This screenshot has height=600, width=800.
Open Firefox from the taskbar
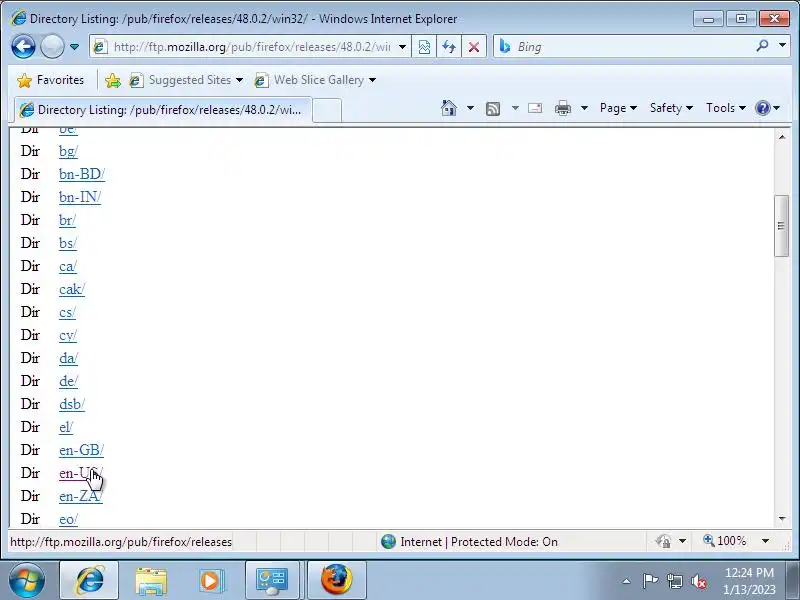coord(337,580)
